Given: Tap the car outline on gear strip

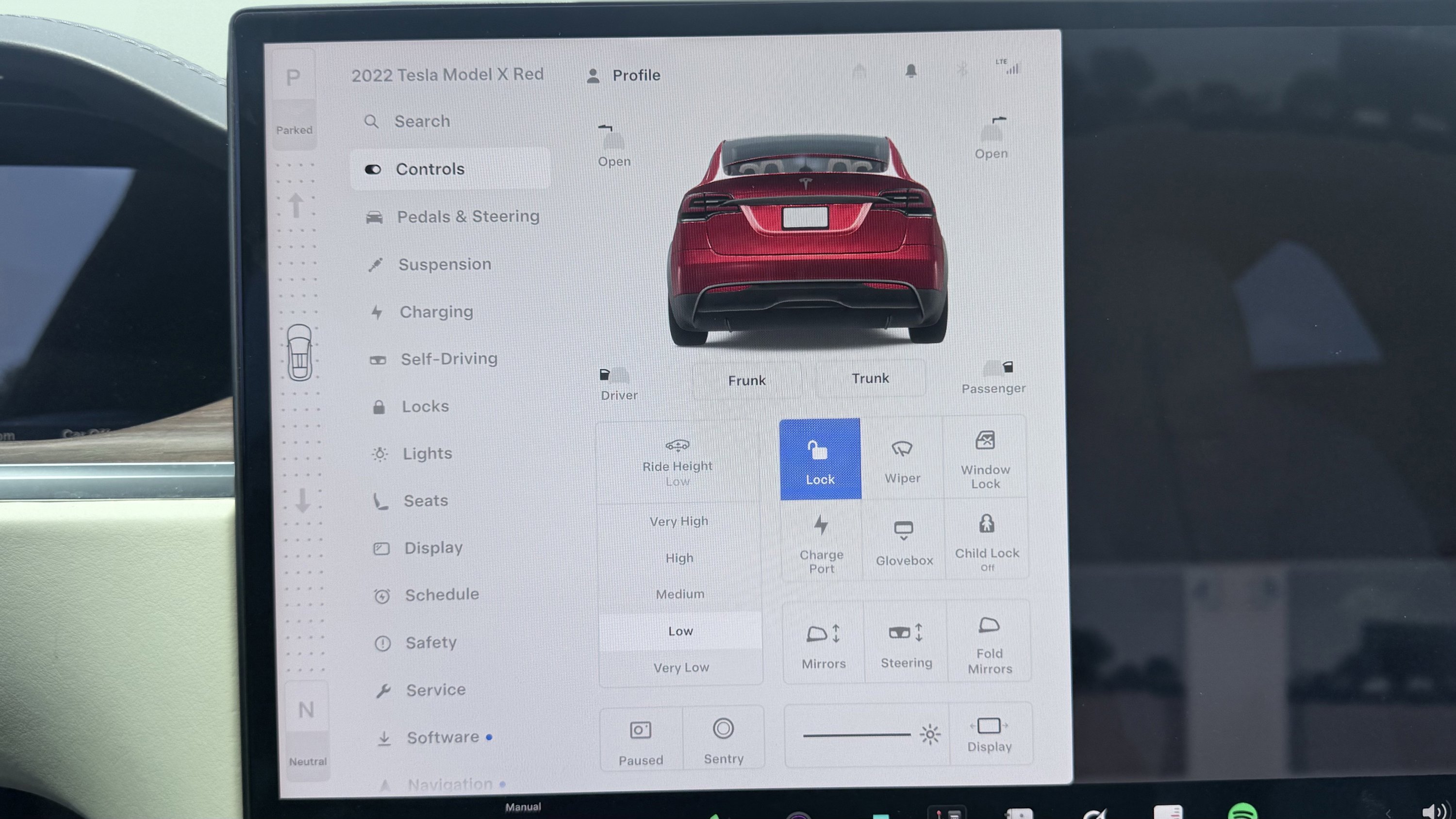Looking at the screenshot, I should pos(299,352).
